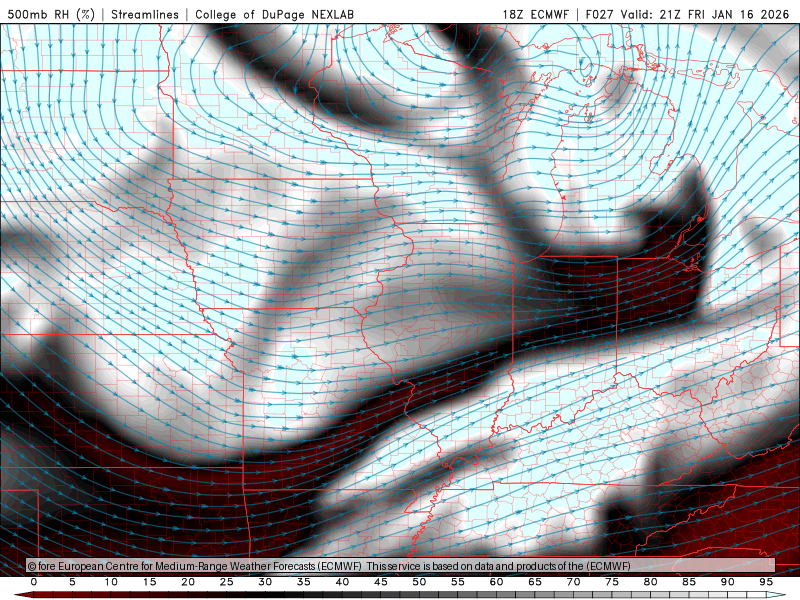Select the "Valid: 21Z FRI JAN 16 2026" text
This screenshot has height=600, width=800.
tap(705, 14)
